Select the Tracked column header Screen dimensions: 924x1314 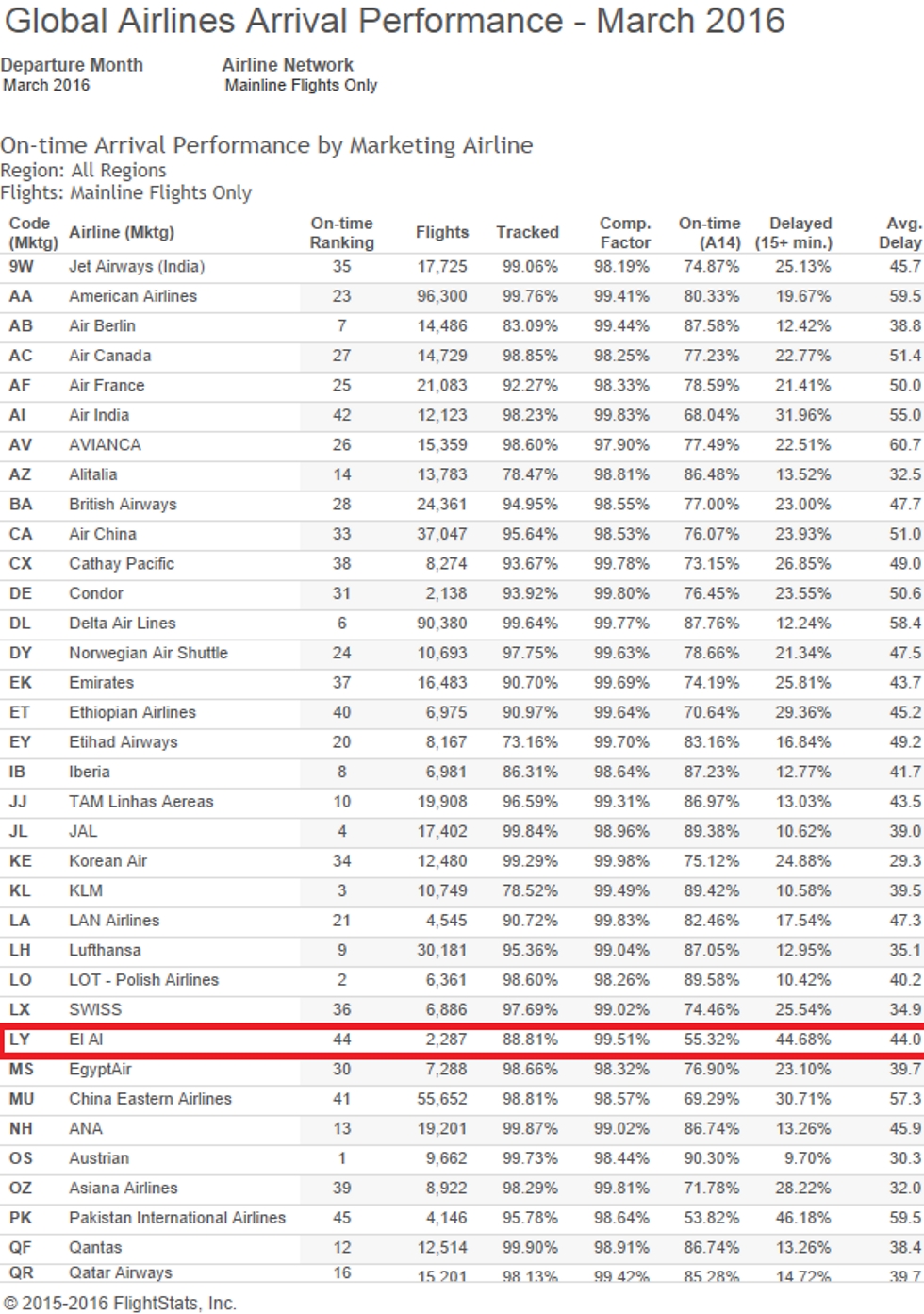coord(527,232)
